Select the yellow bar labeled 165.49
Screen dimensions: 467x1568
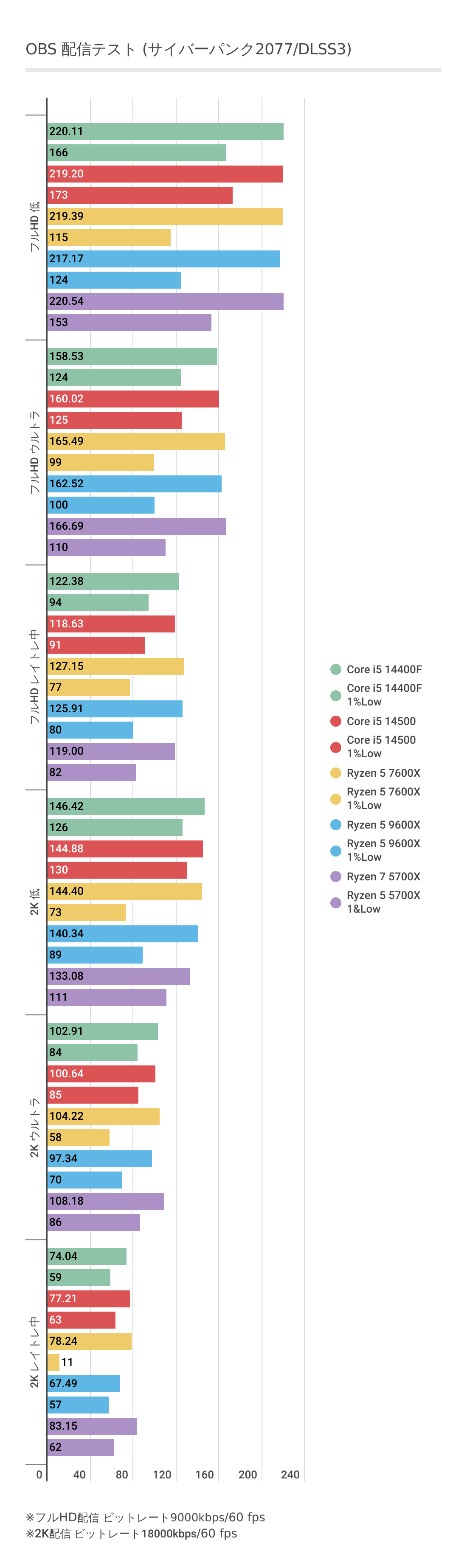[x=136, y=441]
